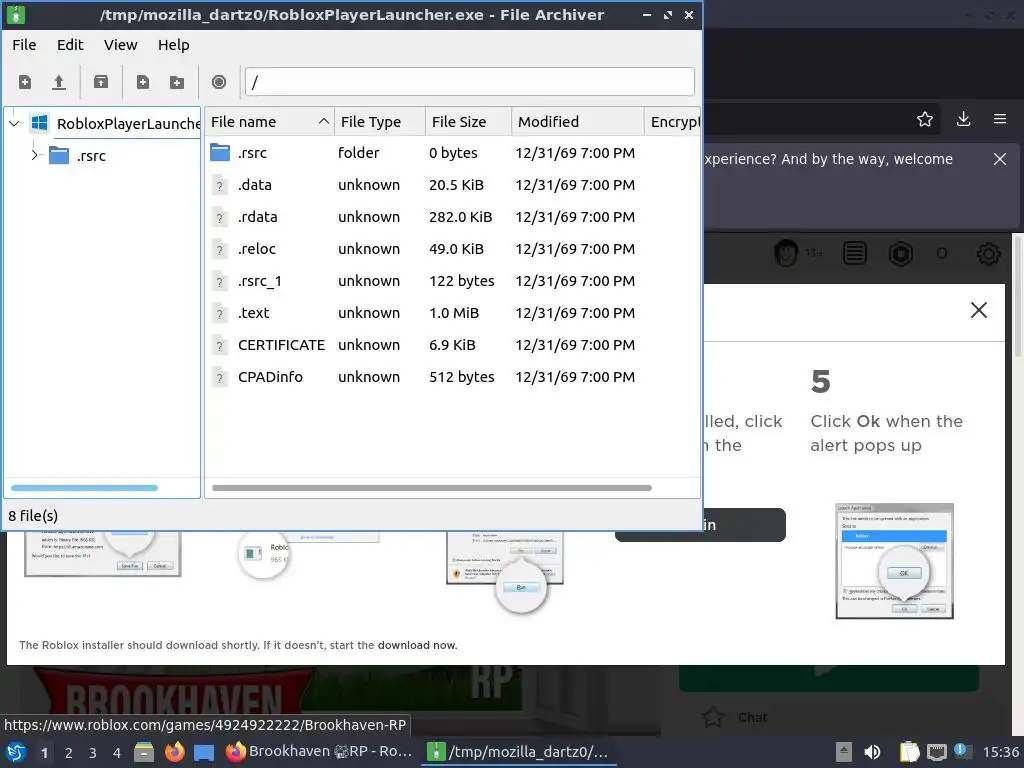Image resolution: width=1024 pixels, height=768 pixels.
Task: Click the Robux hexagon icon
Action: coord(901,253)
